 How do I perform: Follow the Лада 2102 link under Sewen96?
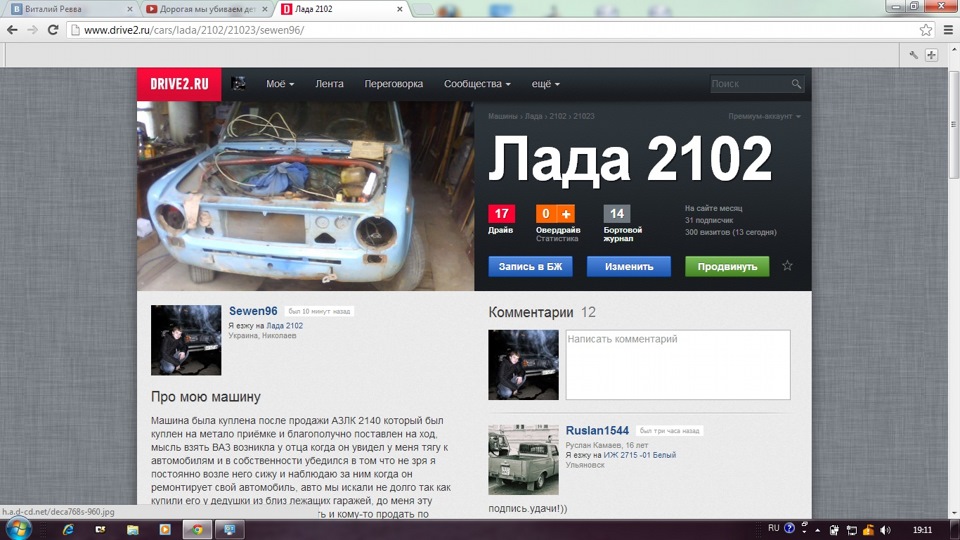tap(284, 326)
